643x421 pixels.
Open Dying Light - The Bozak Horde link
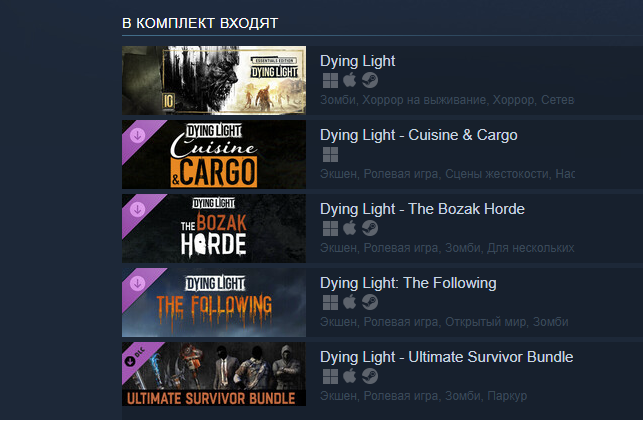click(422, 209)
